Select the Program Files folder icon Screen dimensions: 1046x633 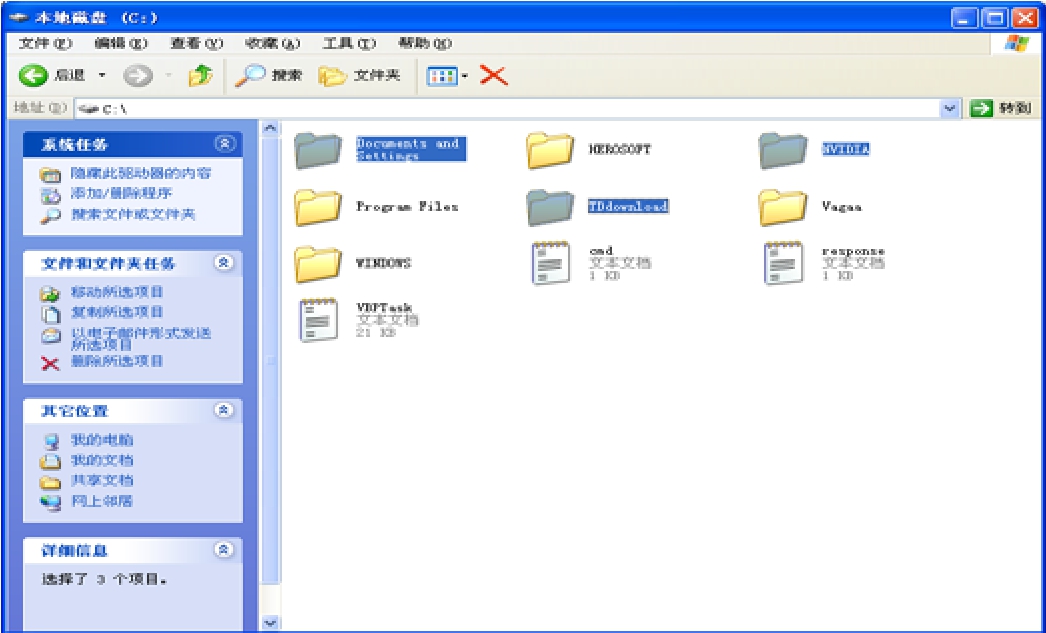(x=319, y=207)
